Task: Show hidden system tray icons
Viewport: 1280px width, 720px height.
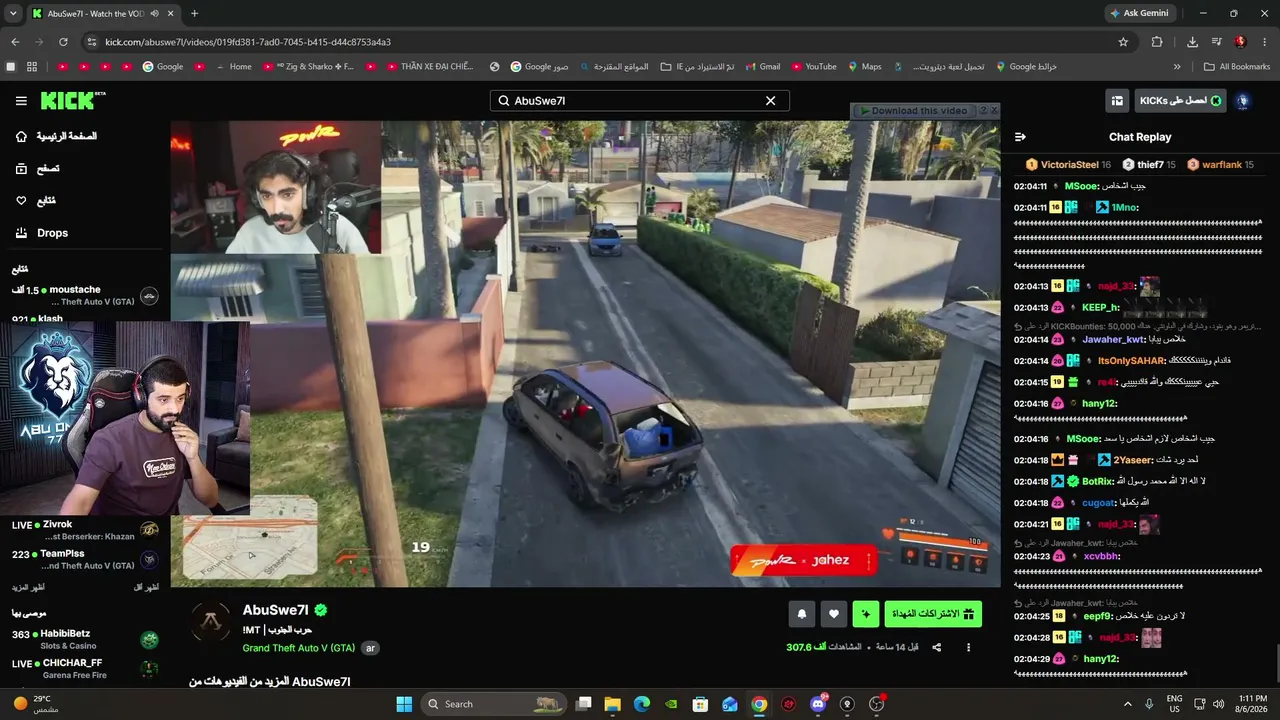Action: pos(1128,704)
